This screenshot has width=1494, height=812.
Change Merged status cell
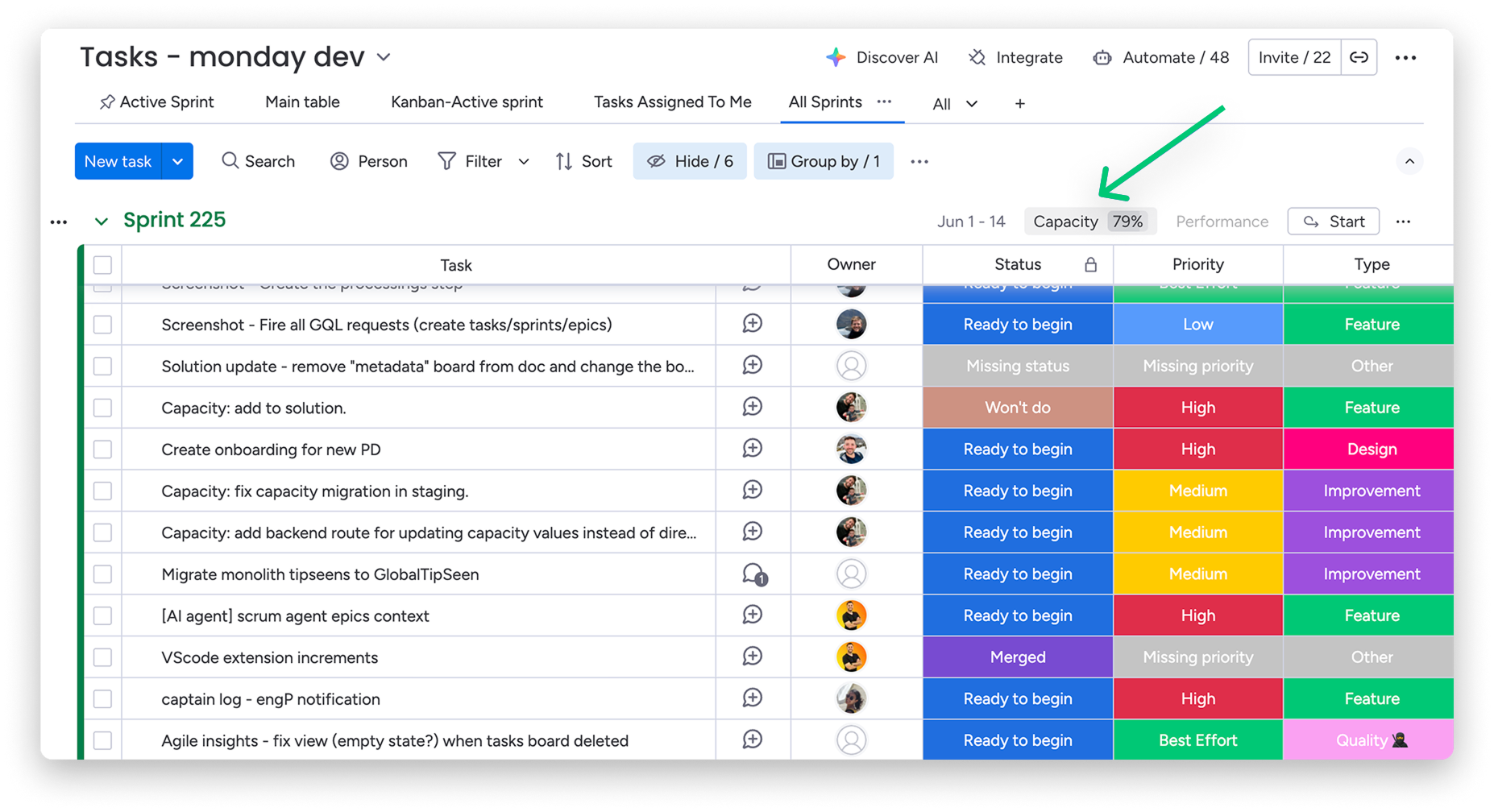(x=1018, y=657)
